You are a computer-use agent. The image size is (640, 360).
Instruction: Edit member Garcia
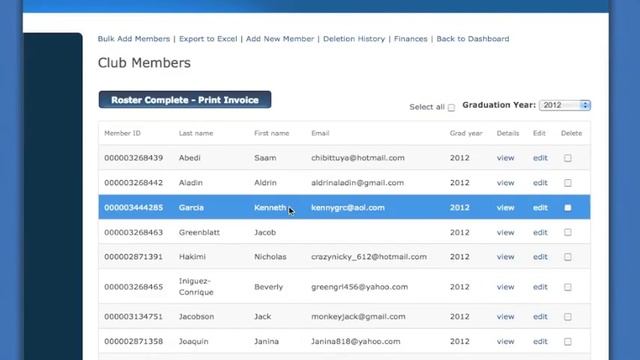pyautogui.click(x=540, y=208)
